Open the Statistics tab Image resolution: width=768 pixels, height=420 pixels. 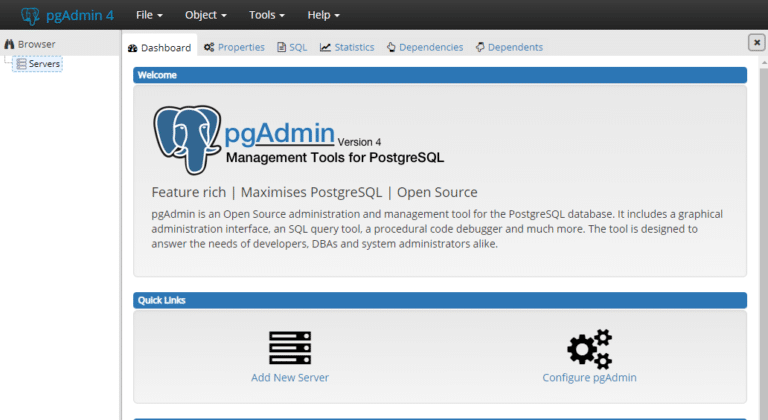(347, 47)
